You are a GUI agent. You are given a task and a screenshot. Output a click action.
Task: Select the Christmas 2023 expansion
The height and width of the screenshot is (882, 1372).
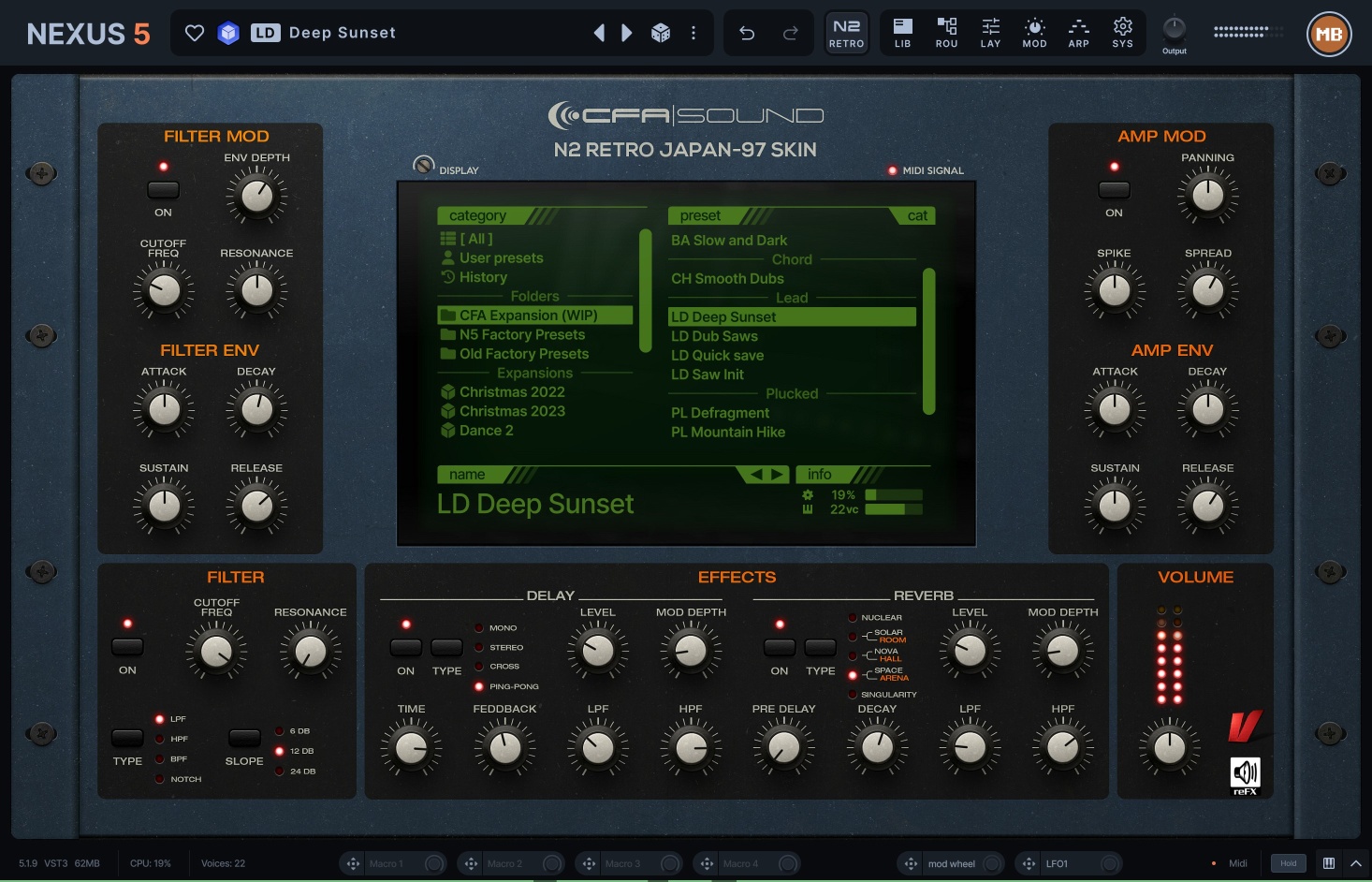[536, 411]
